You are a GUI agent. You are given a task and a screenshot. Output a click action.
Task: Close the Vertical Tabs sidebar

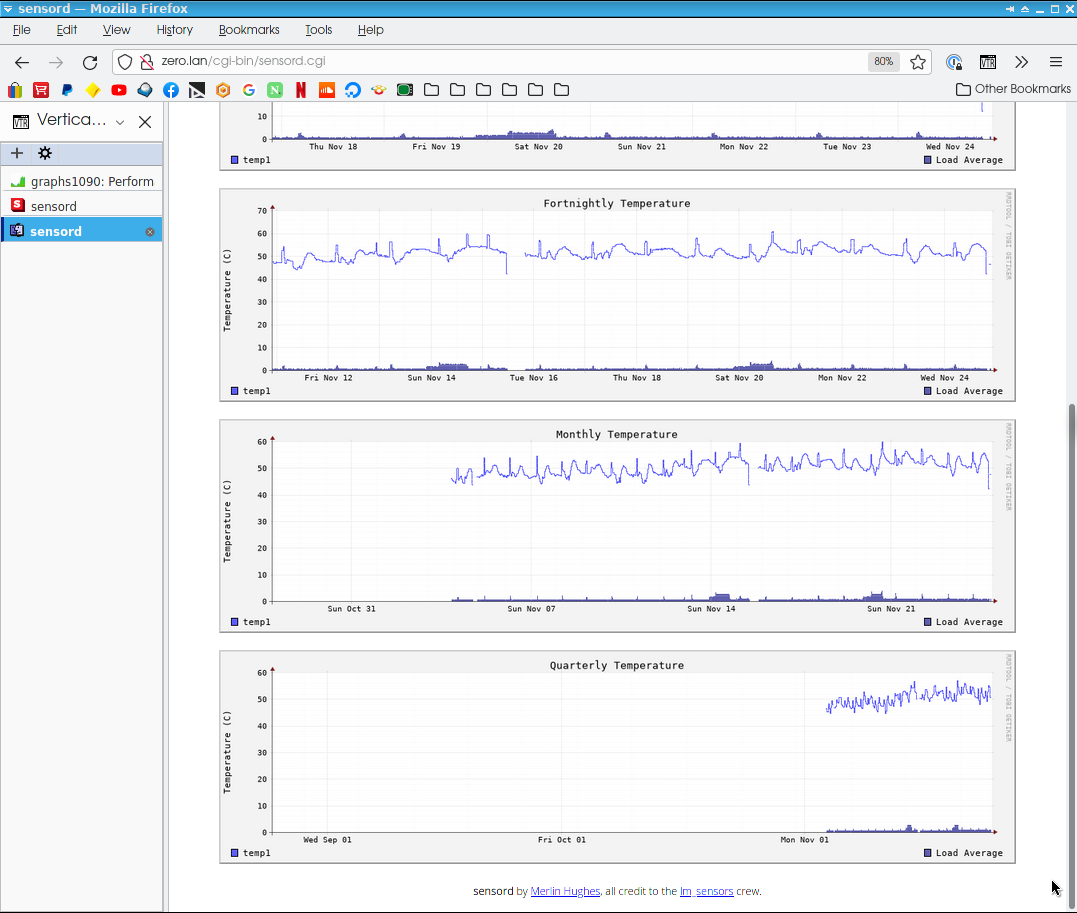click(x=145, y=122)
